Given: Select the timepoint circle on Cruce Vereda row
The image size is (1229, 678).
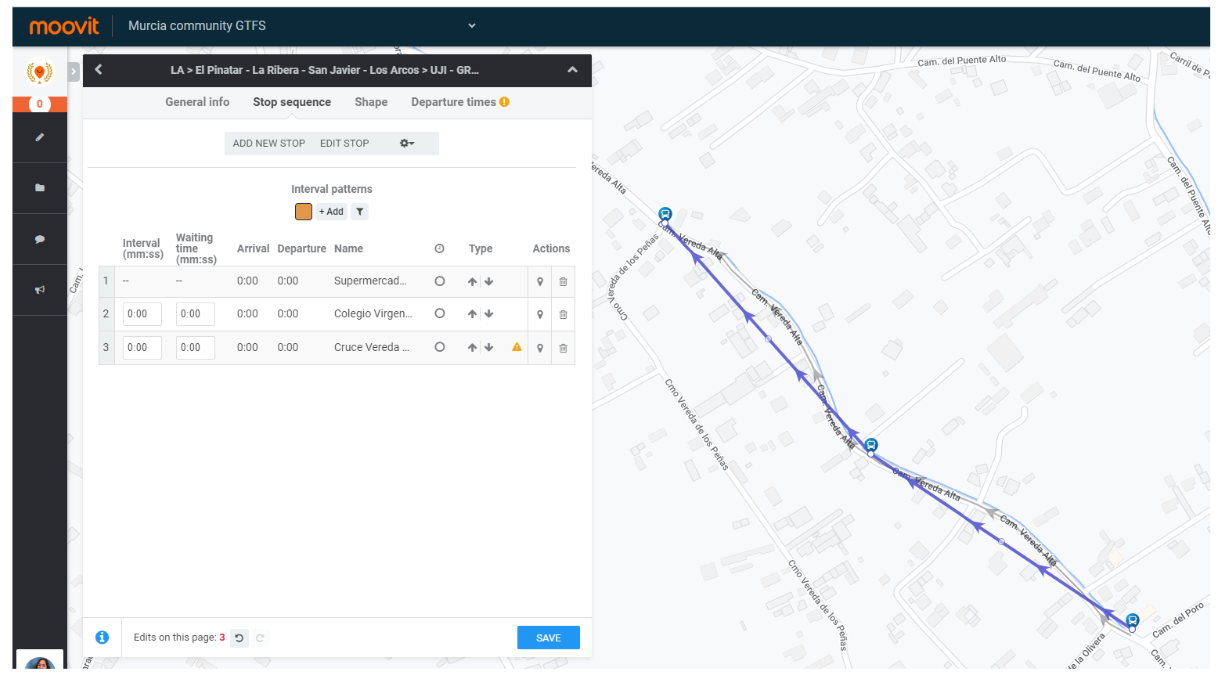Looking at the screenshot, I should click(440, 347).
